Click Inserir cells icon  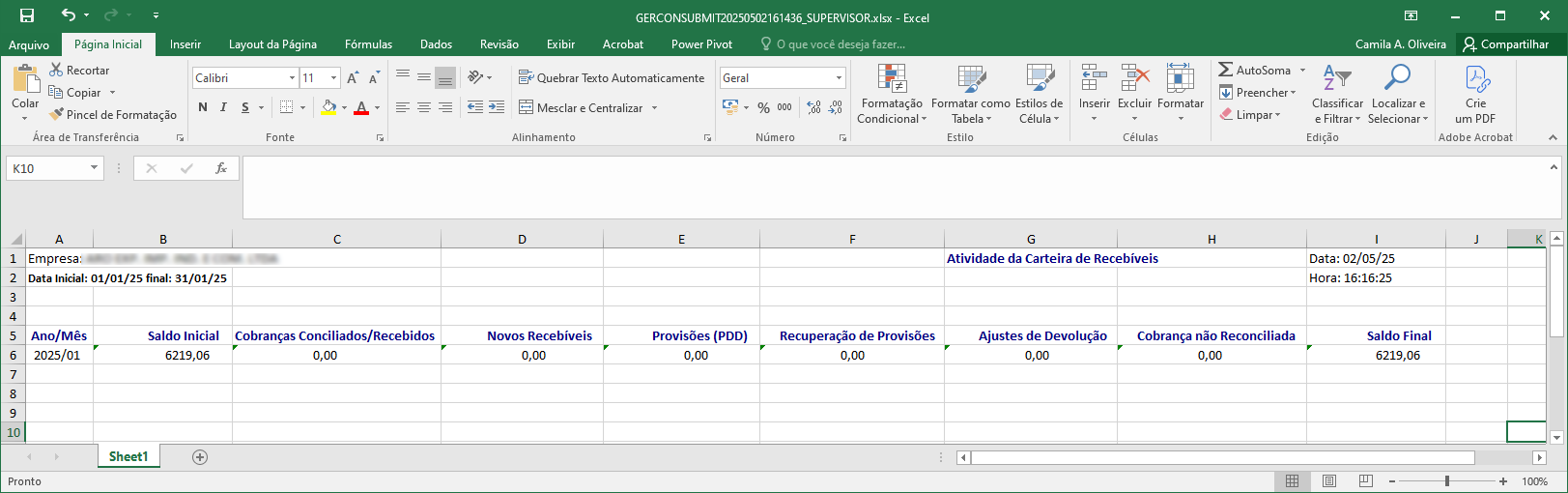pyautogui.click(x=1094, y=78)
